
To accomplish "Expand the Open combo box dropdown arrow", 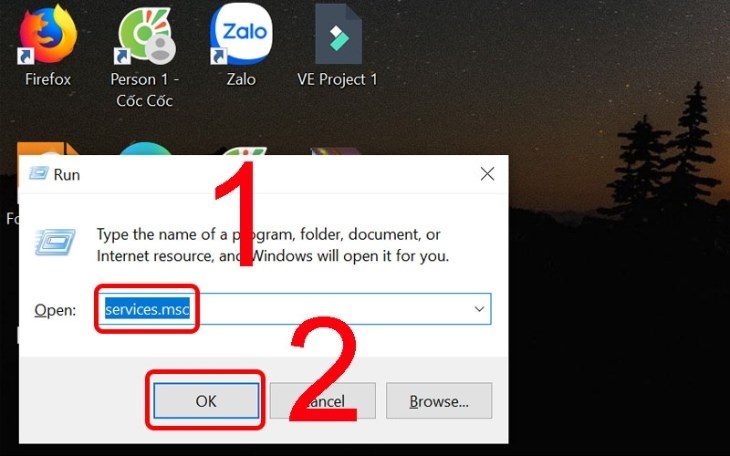I will point(479,309).
